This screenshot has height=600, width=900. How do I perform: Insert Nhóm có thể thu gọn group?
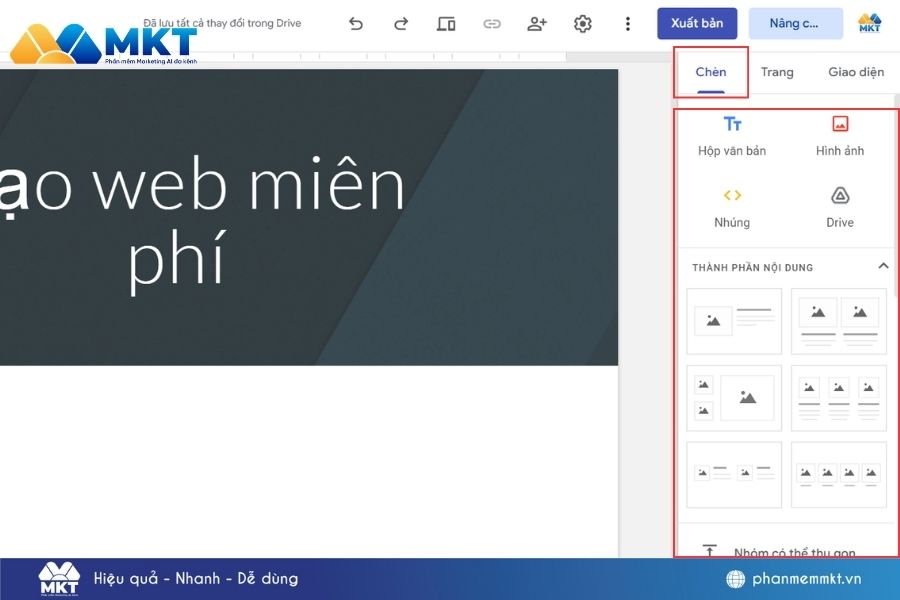(x=784, y=551)
